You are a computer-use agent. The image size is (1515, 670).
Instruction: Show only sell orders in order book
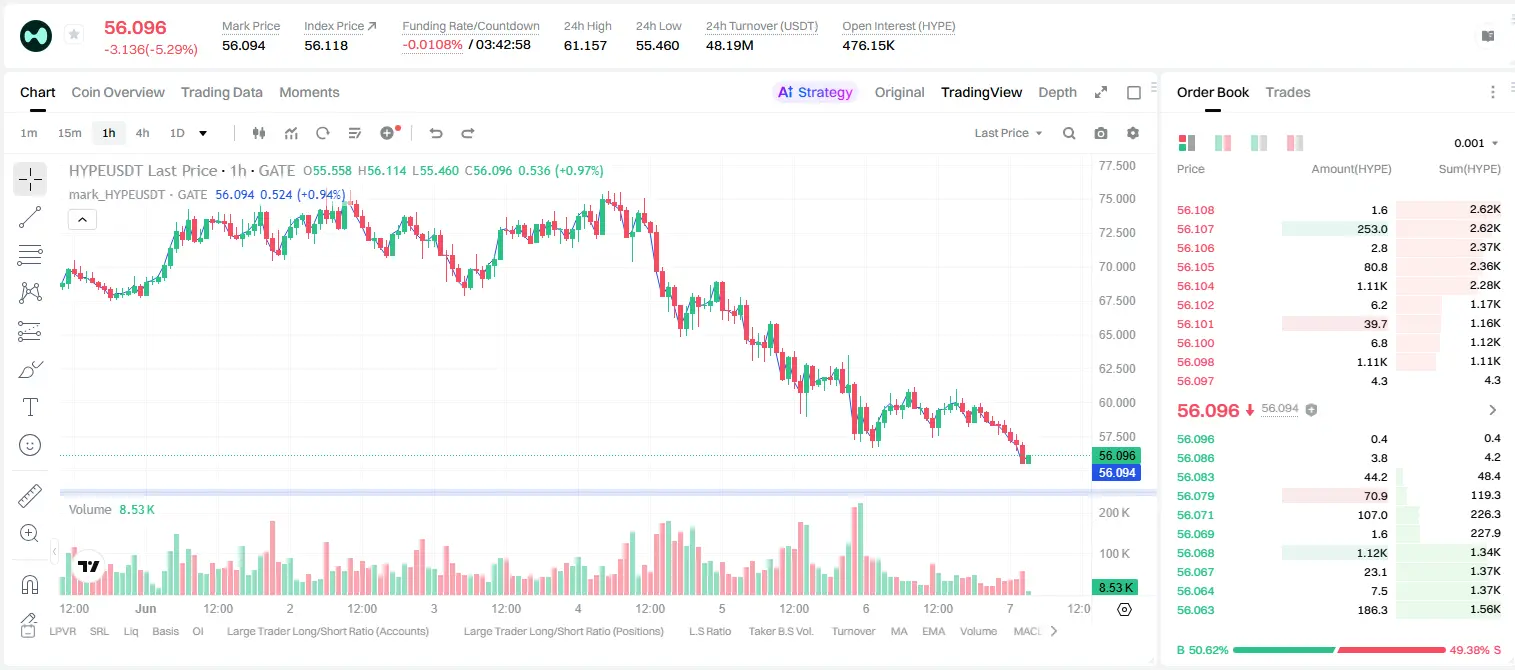pos(1295,143)
